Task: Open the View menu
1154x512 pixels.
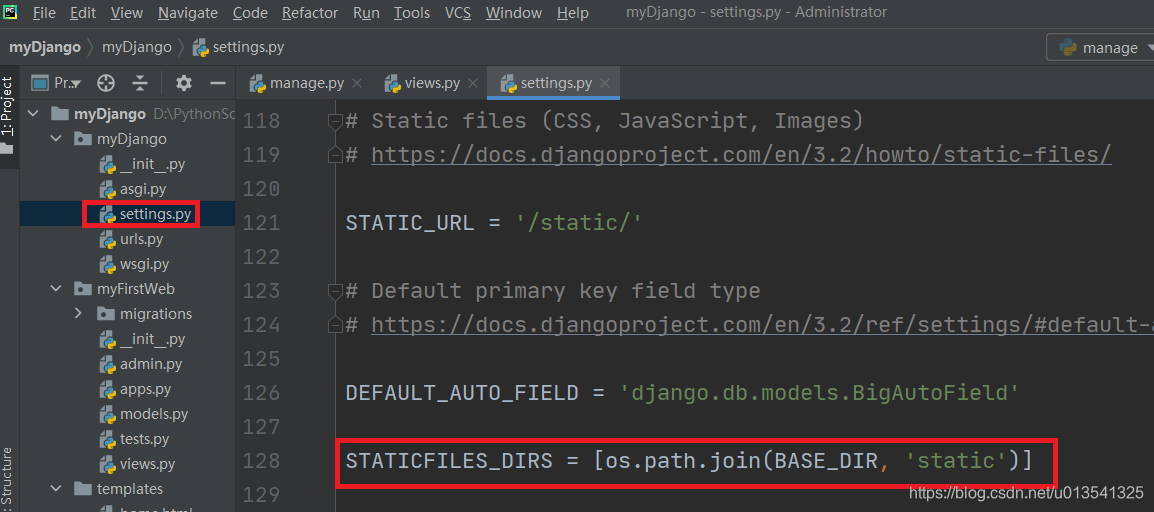Action: [127, 13]
